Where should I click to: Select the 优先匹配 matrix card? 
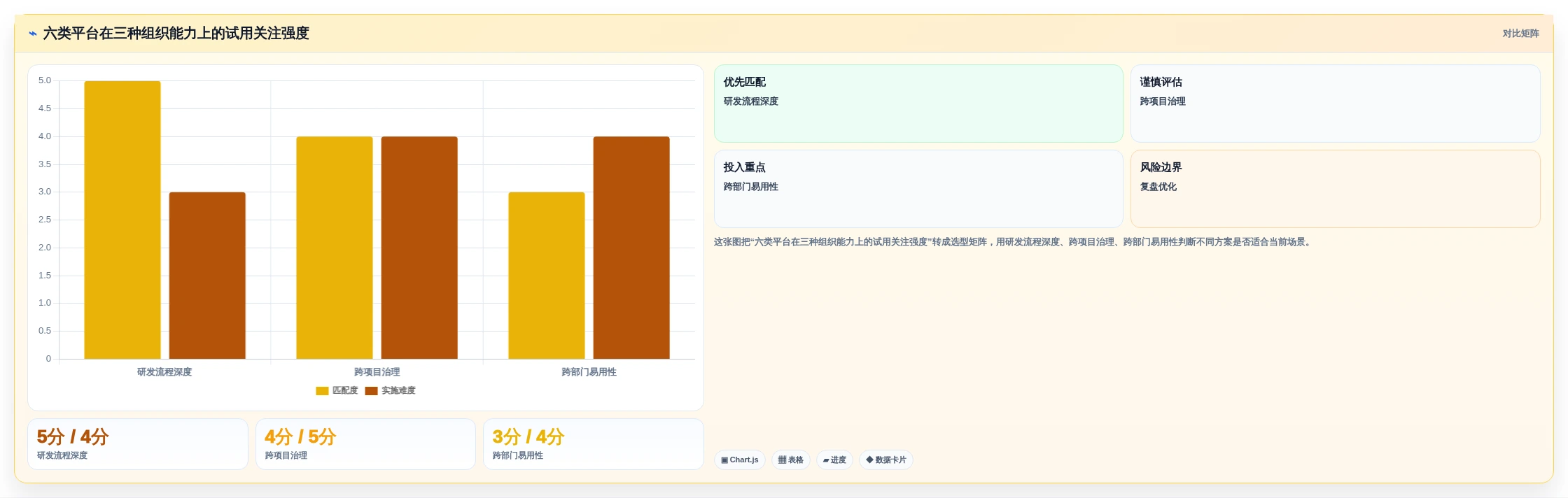(x=918, y=104)
